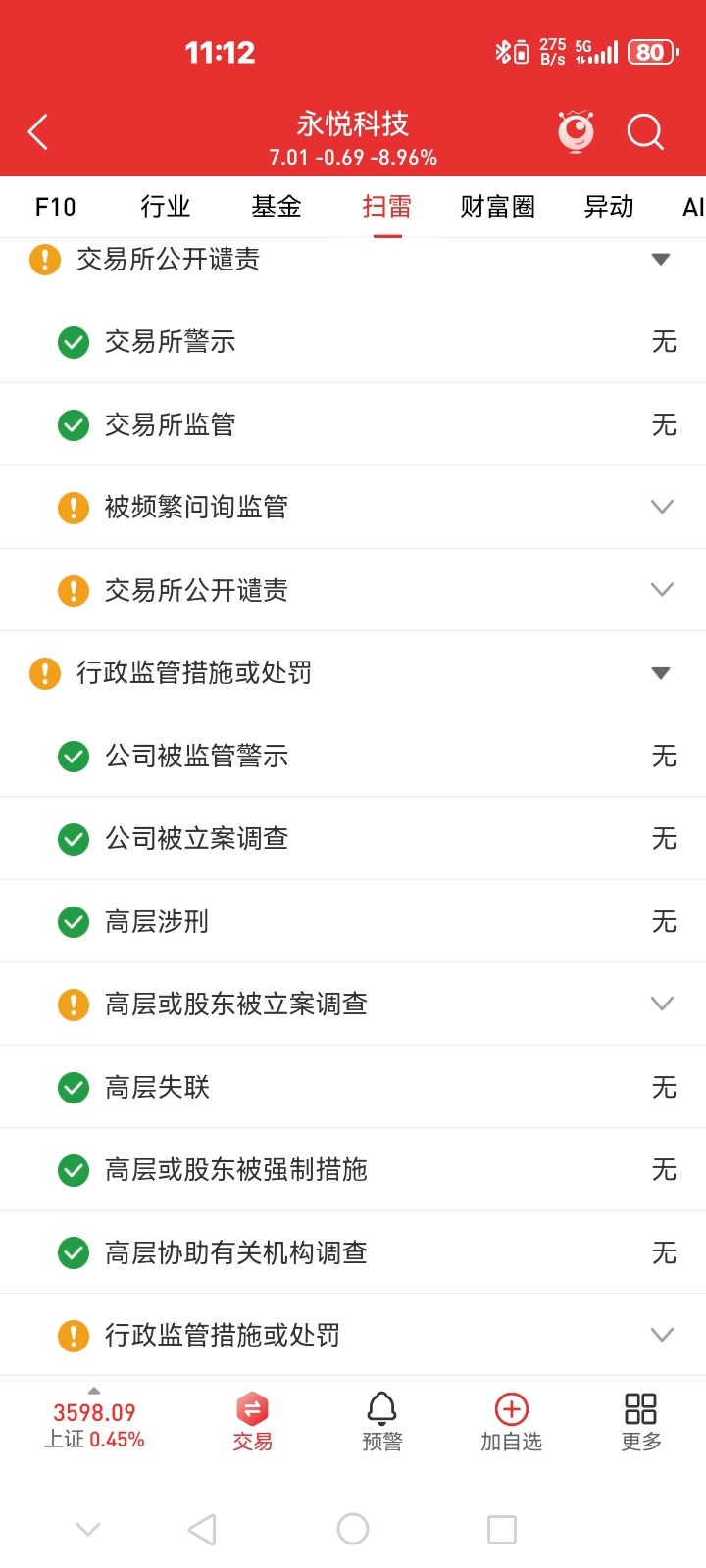706x1568 pixels.
Task: Select the 公司被立案调查 row
Action: tap(353, 839)
